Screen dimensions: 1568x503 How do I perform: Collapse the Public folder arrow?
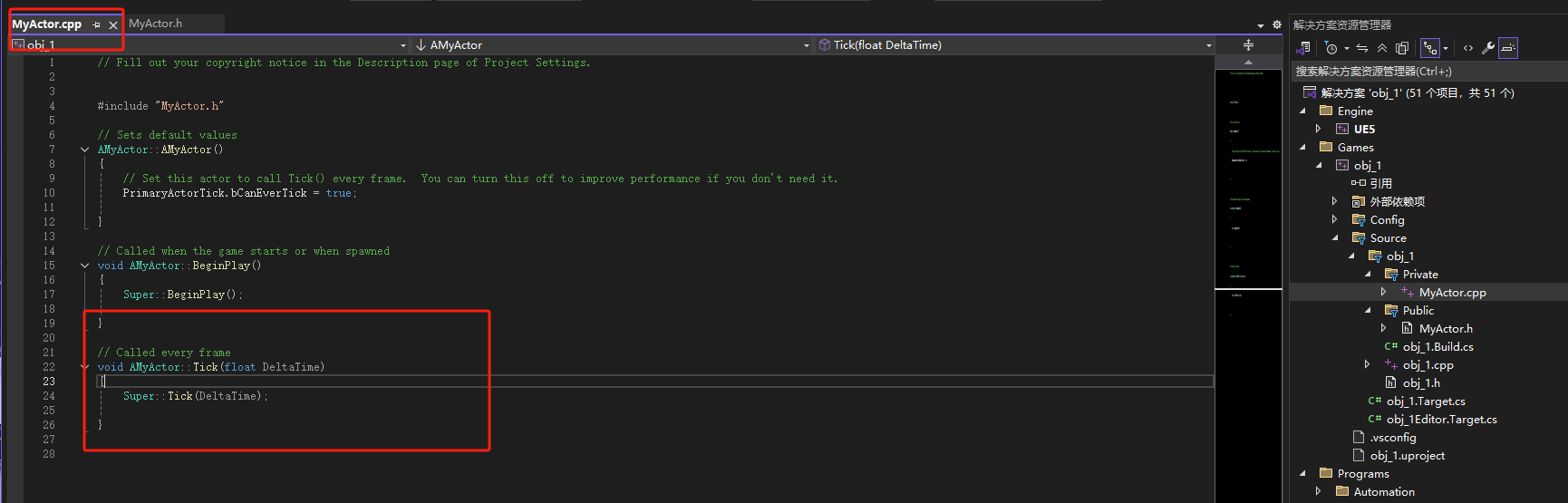1368,310
